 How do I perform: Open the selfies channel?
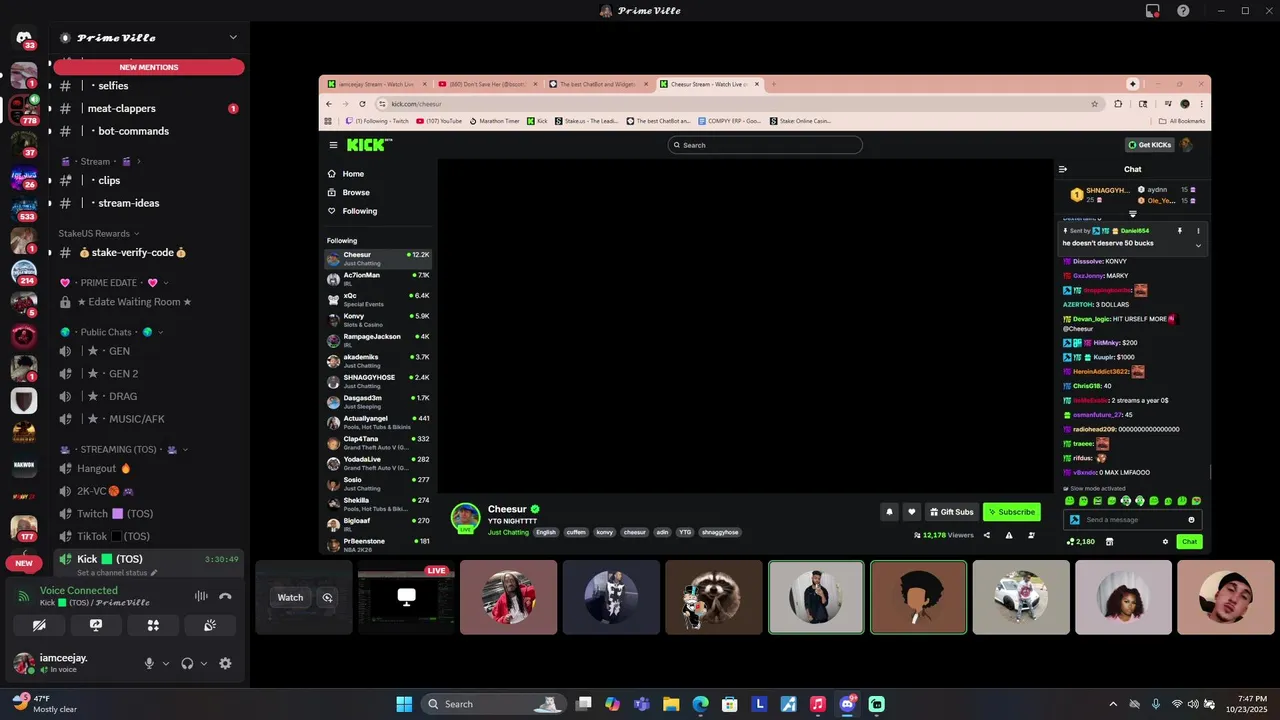pos(149,86)
